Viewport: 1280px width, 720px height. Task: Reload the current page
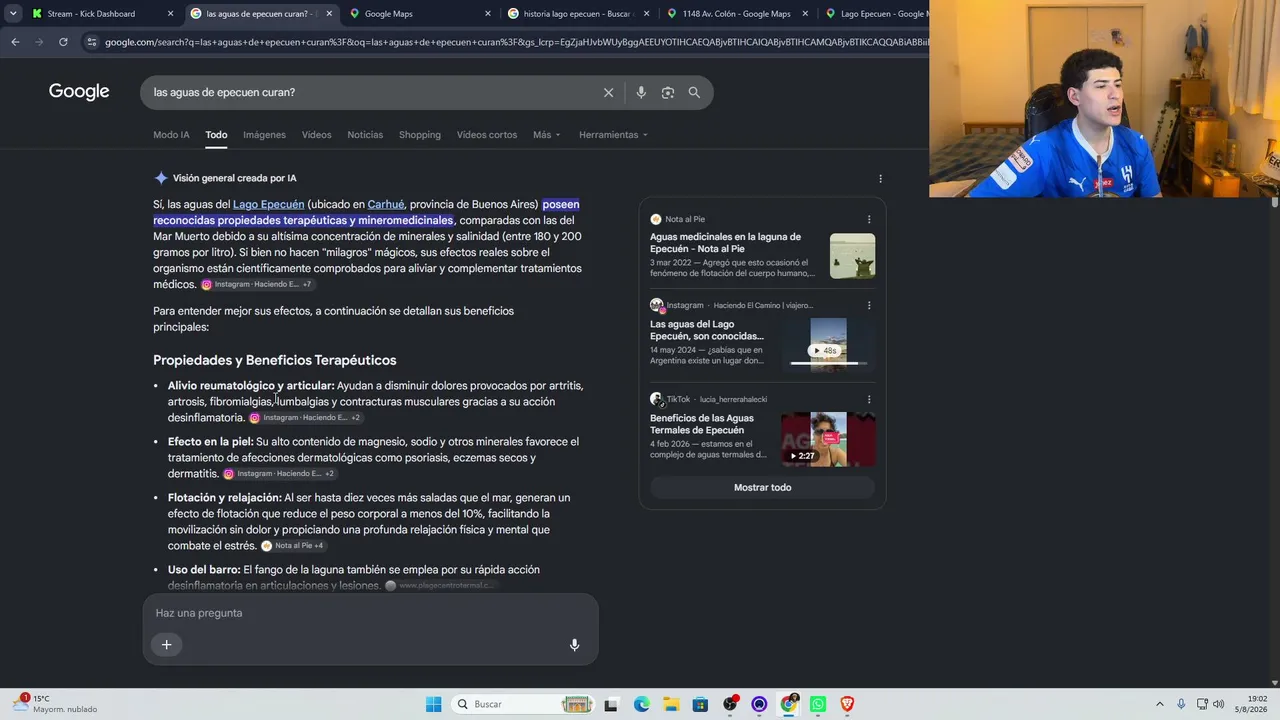[63, 42]
